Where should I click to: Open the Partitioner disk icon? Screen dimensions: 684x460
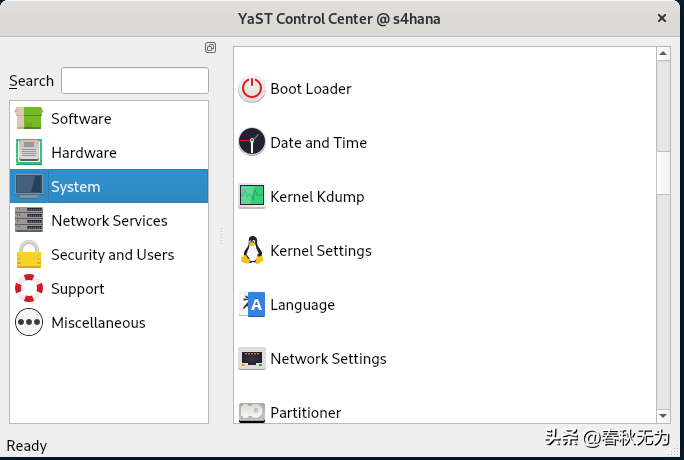[252, 412]
